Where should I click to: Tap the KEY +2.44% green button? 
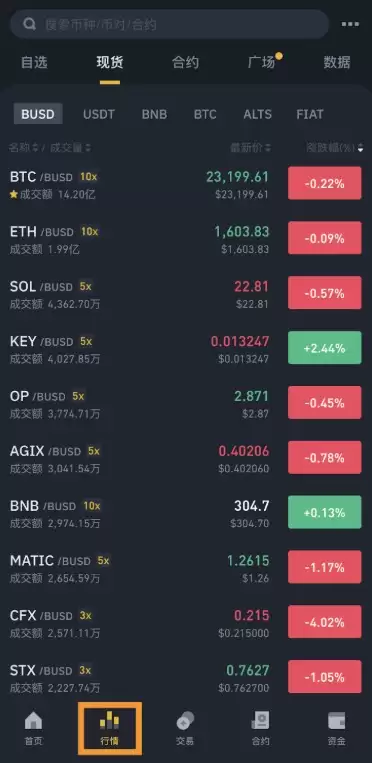click(x=325, y=348)
